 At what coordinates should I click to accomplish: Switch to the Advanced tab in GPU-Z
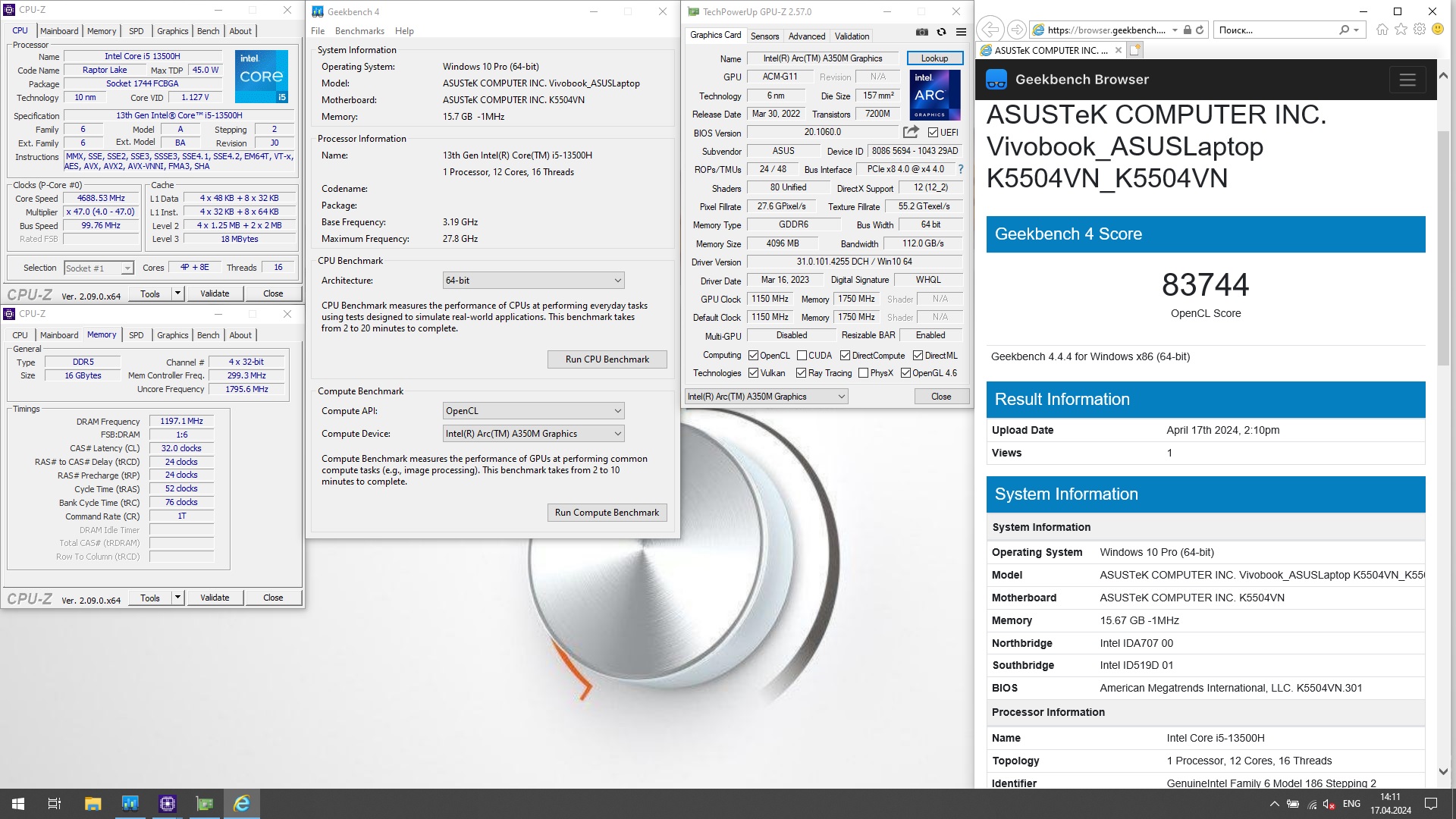806,36
